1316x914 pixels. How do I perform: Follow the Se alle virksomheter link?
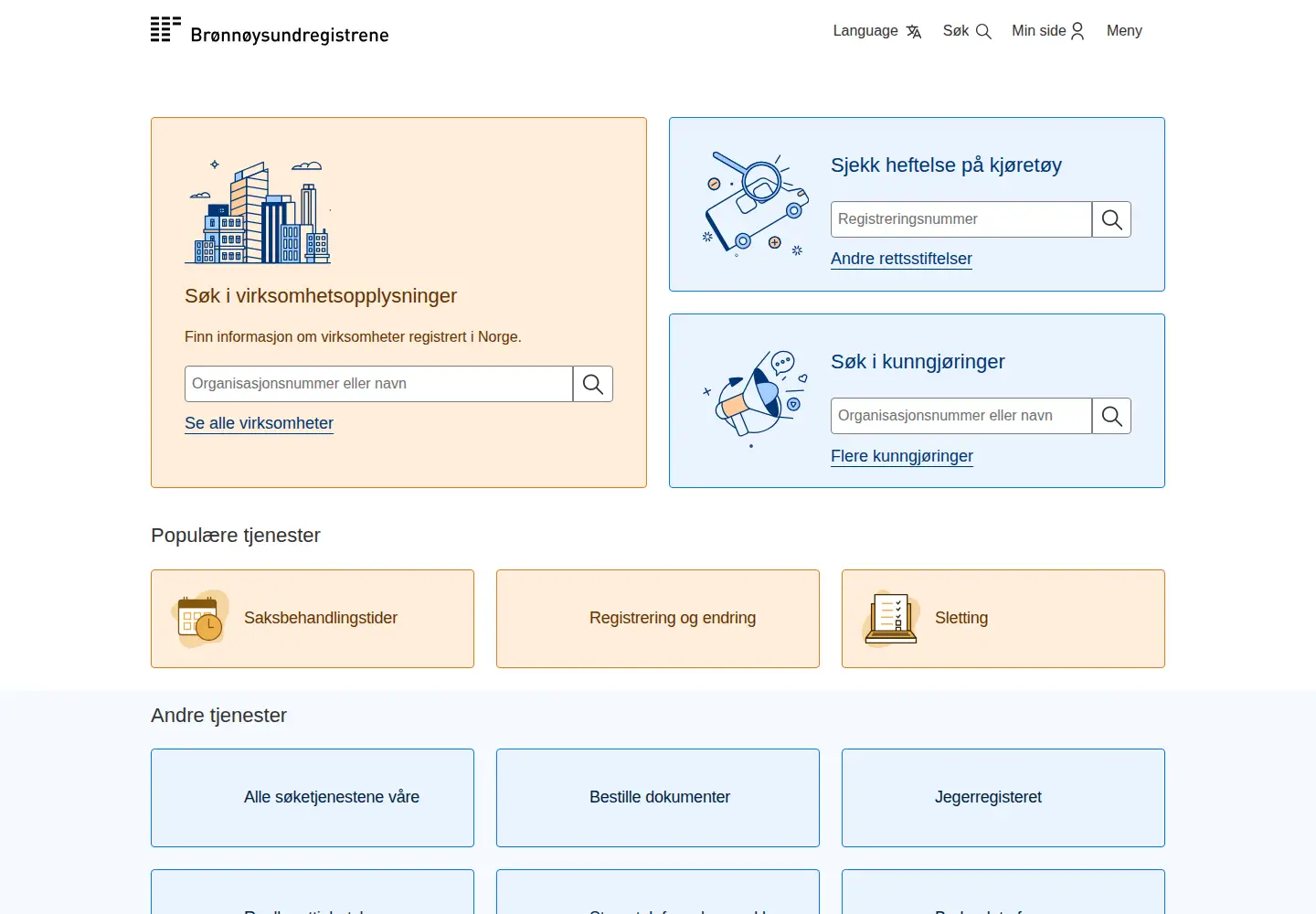(x=259, y=423)
